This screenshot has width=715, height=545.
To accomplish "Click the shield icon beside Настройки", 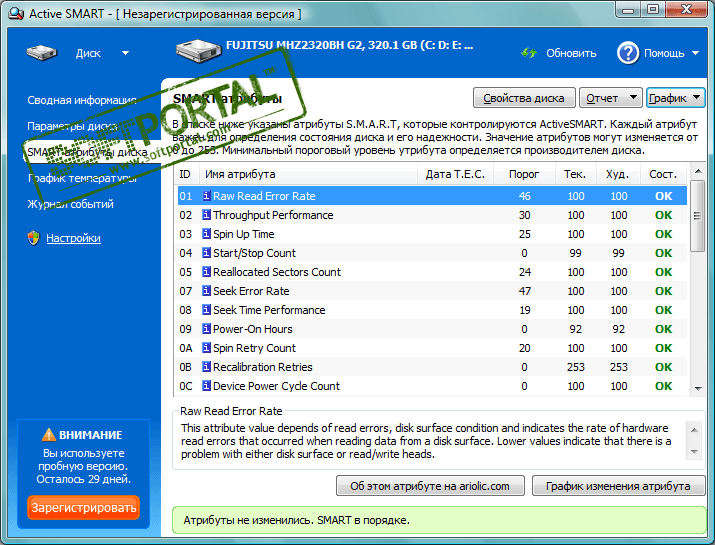I will 34,238.
